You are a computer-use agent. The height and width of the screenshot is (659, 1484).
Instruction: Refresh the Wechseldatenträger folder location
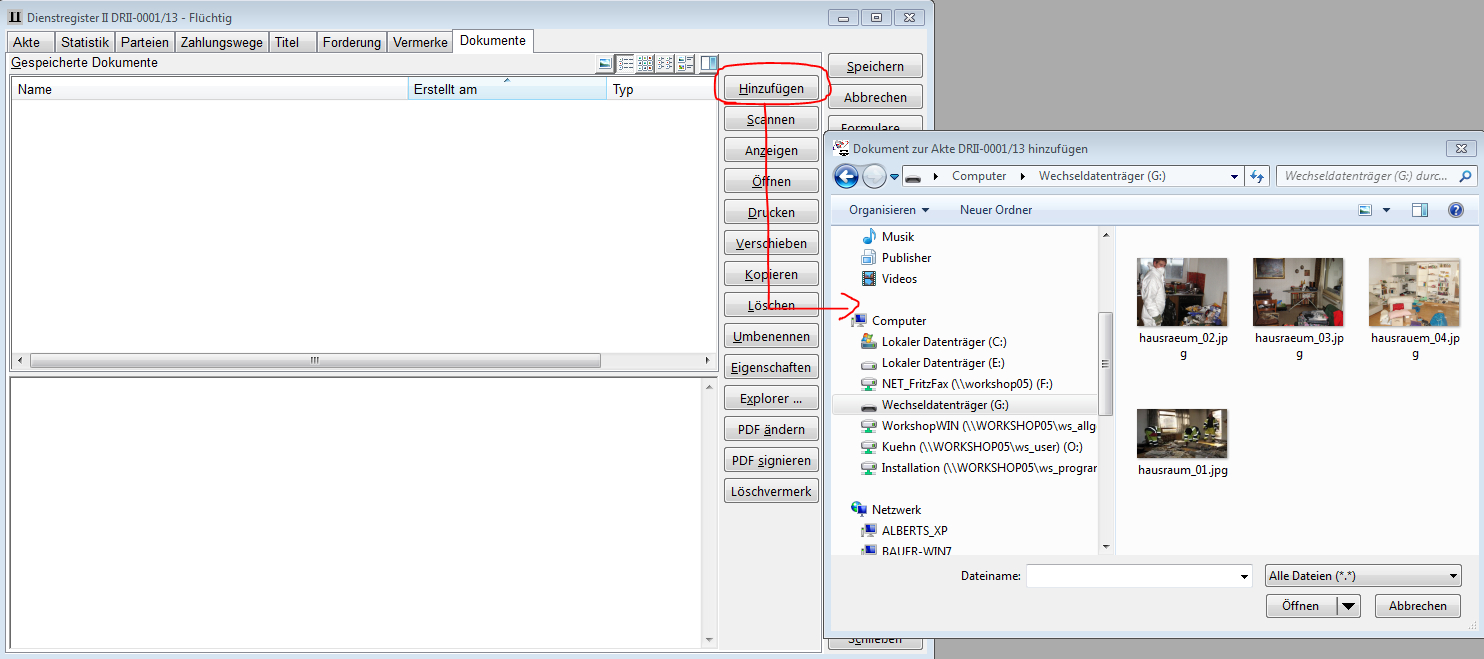tap(1258, 176)
